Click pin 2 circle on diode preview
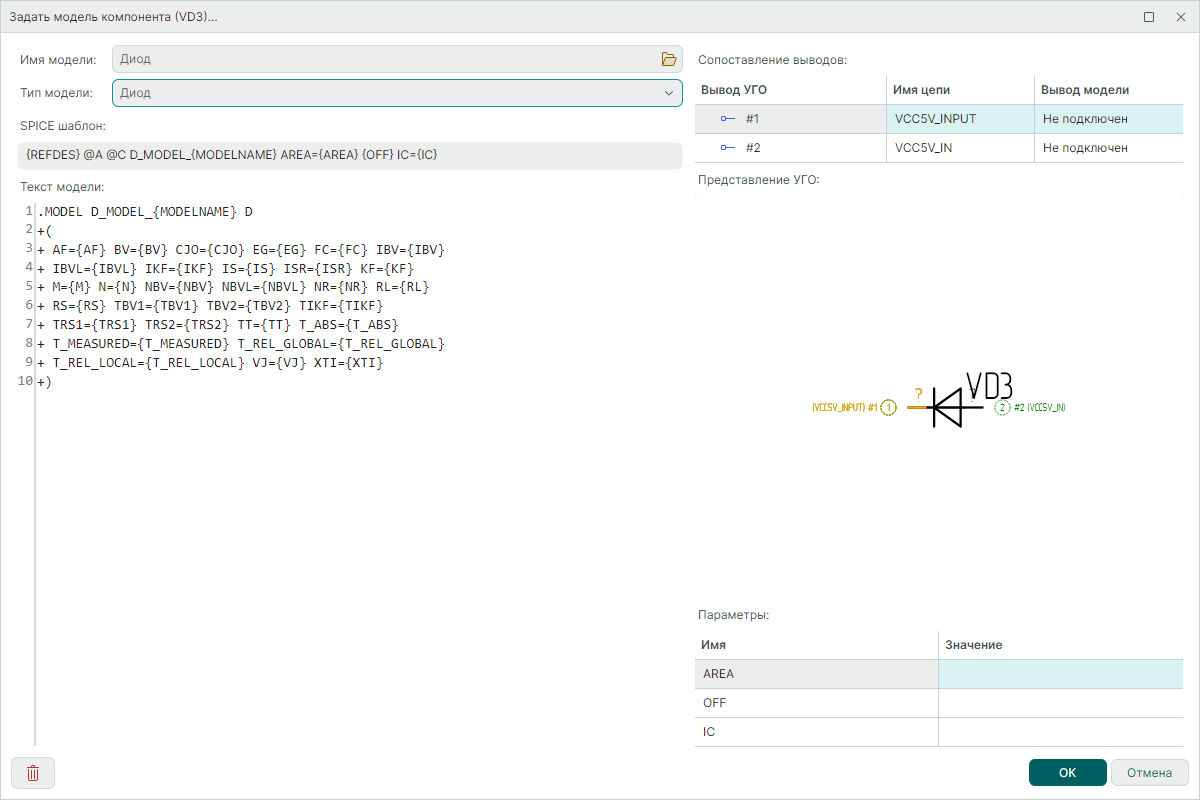Screen dimensions: 1200x800 click(x=1002, y=408)
